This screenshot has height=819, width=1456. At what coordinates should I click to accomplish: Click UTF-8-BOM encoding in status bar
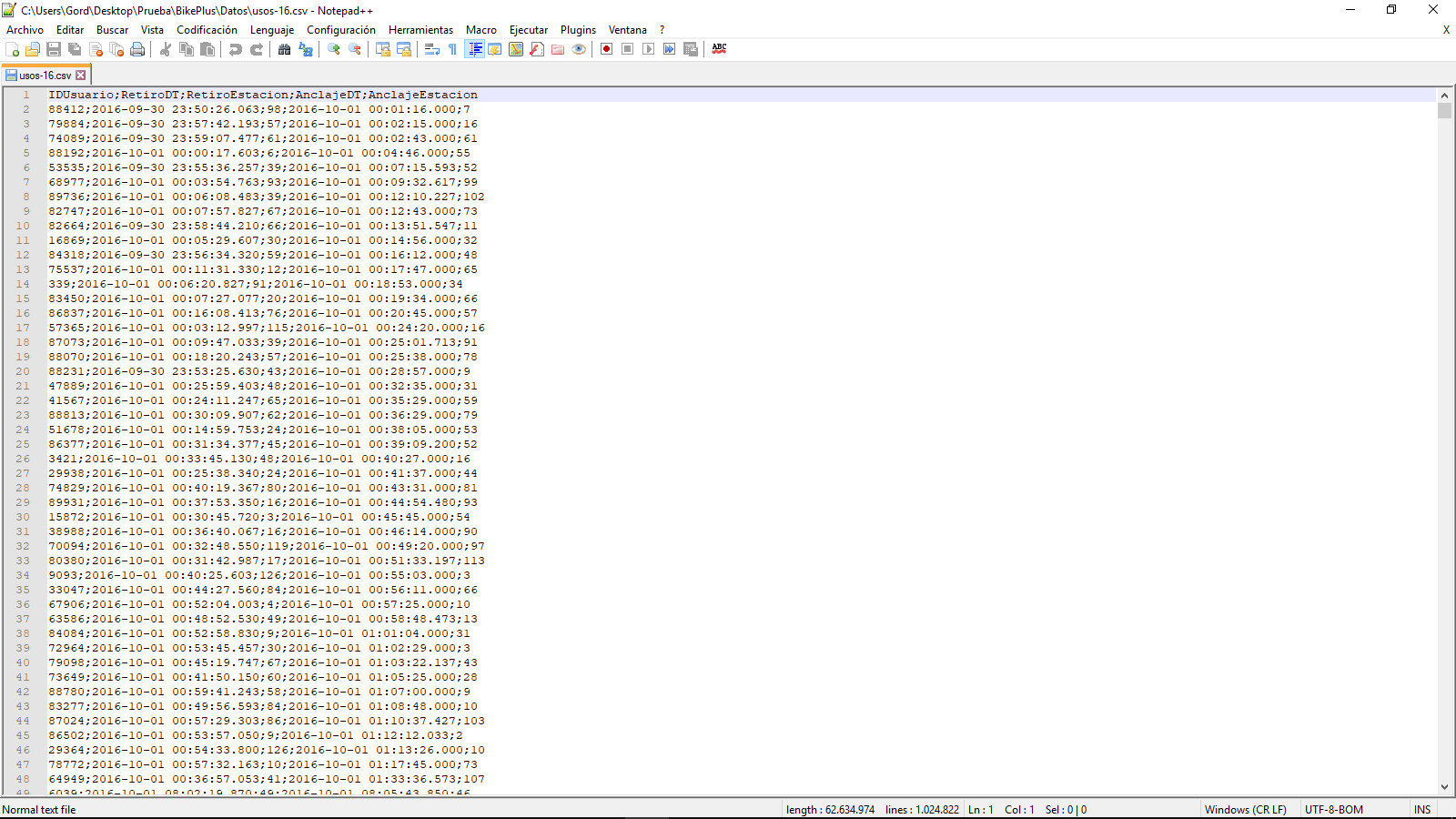point(1334,810)
